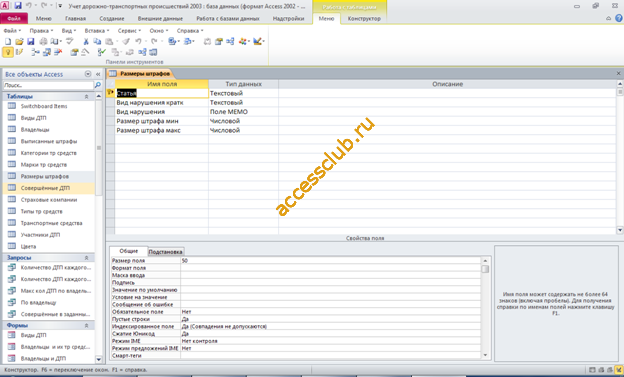Select the Страховые компании table

49,199
